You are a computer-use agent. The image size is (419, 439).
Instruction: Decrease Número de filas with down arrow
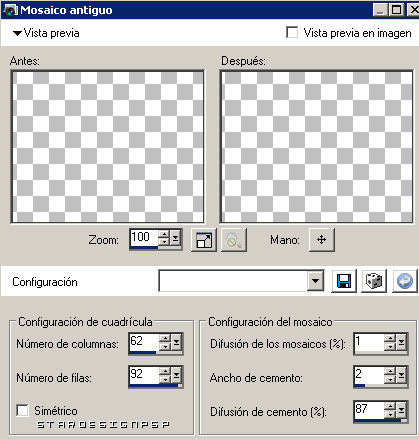165,380
